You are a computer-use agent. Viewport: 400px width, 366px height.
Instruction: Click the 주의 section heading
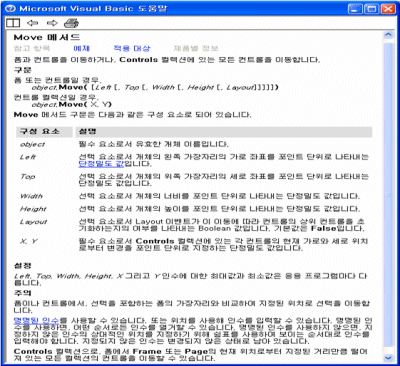coord(23,293)
